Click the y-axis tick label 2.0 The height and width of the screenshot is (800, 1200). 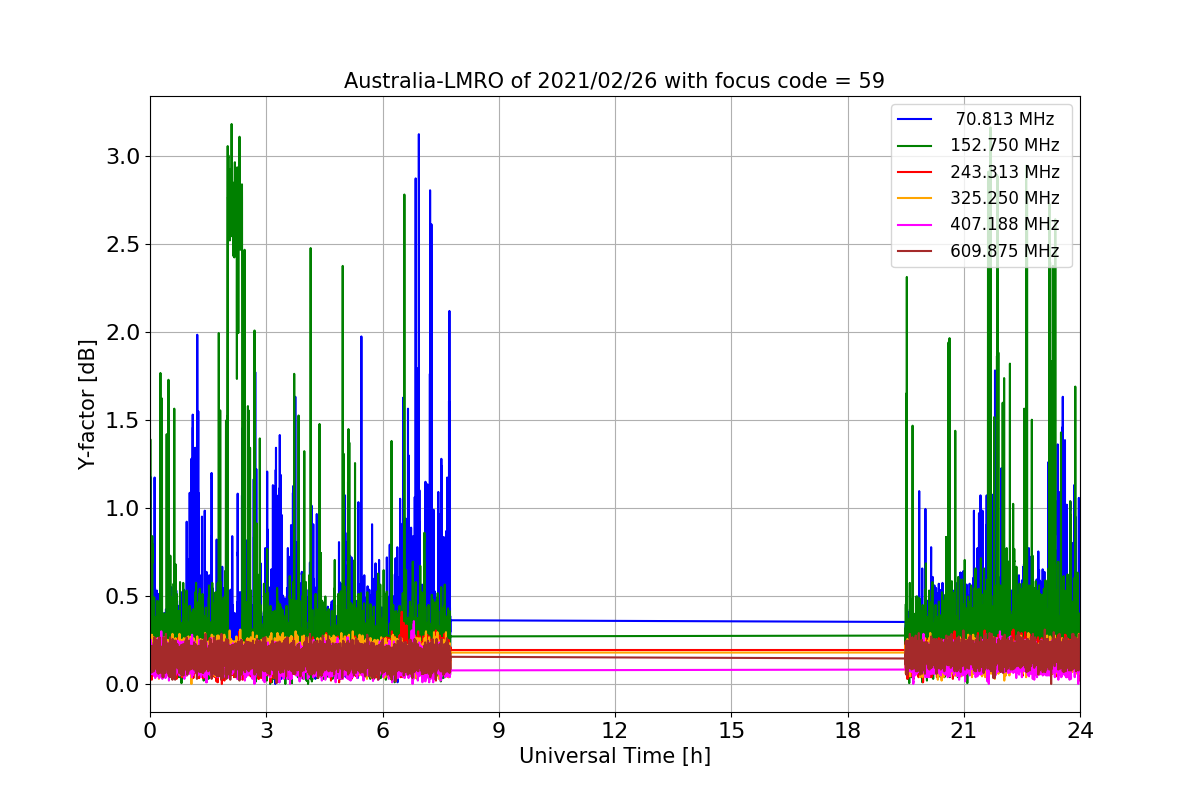coord(125,333)
